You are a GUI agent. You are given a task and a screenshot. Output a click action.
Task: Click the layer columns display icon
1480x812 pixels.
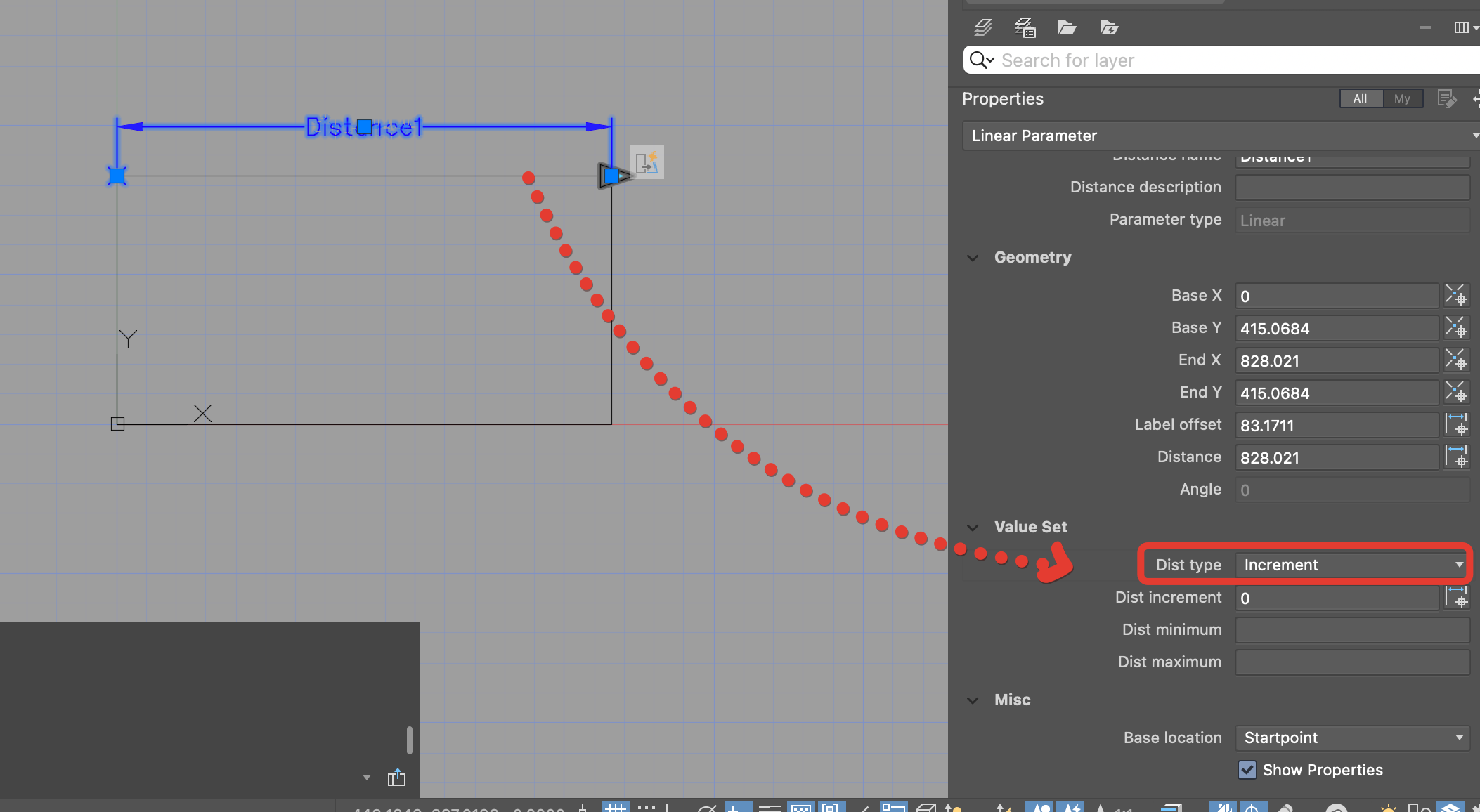point(1462,27)
